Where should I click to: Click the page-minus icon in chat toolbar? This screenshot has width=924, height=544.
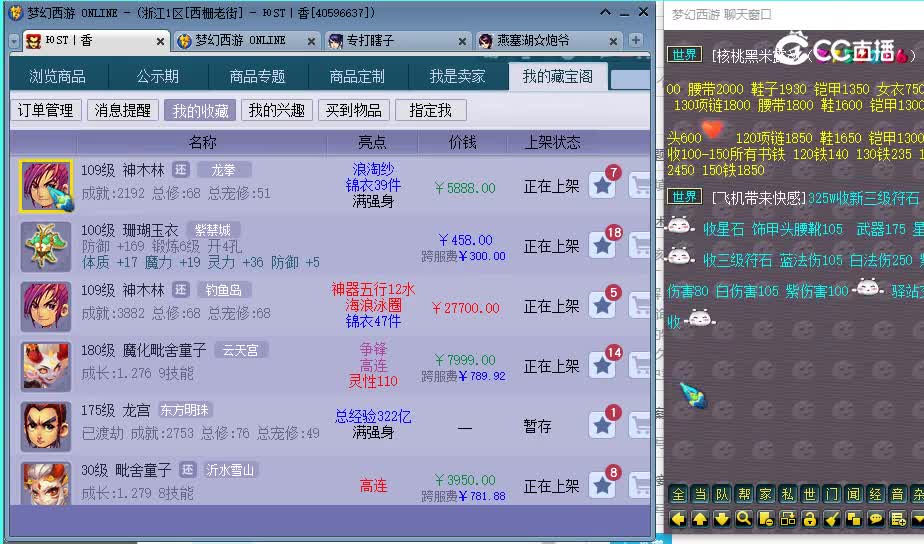click(x=765, y=519)
